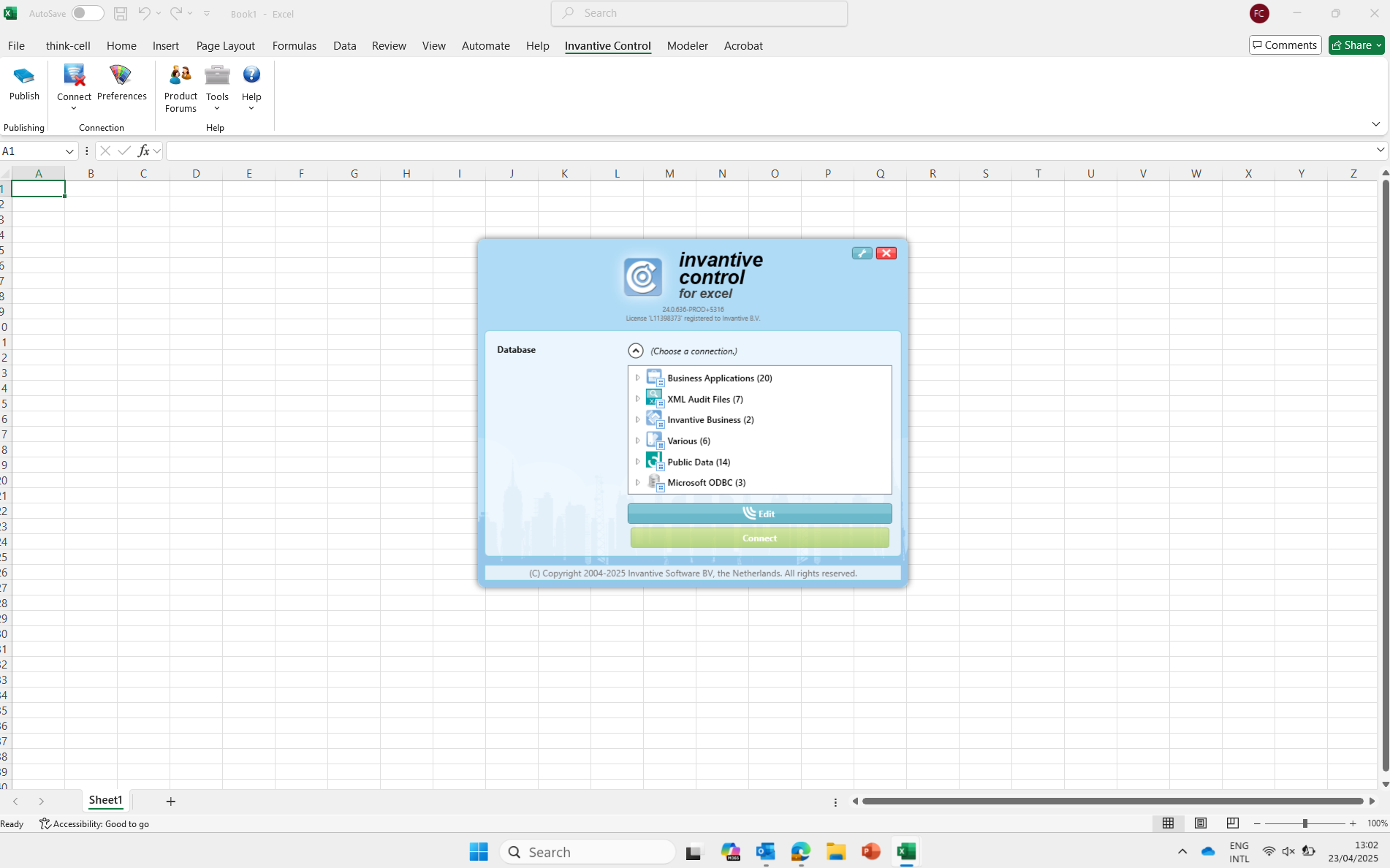This screenshot has width=1390, height=868.
Task: Switch to the Formulas tab
Action: coord(294,45)
